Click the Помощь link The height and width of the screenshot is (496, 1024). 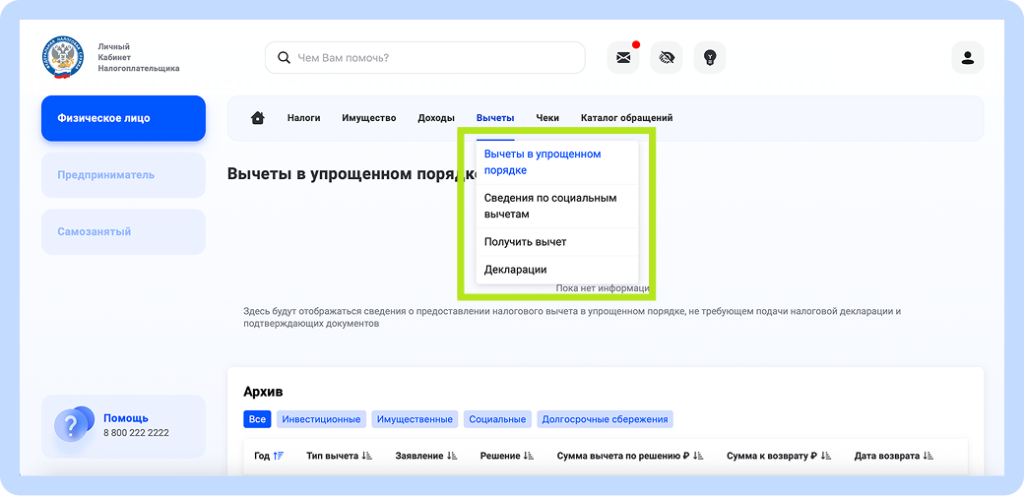[125, 418]
